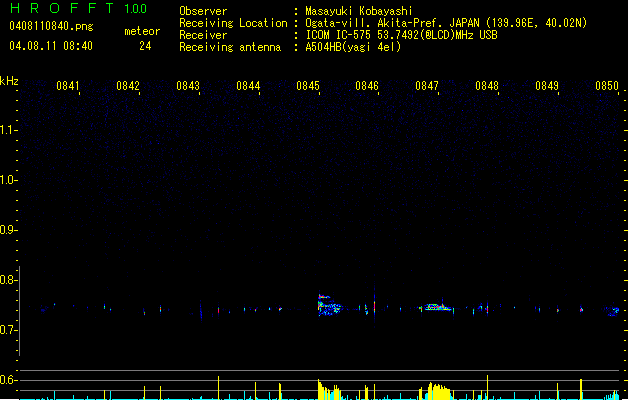Click the 1.0 kHz axis label
Viewport: 629px width, 400px height.
(8, 180)
